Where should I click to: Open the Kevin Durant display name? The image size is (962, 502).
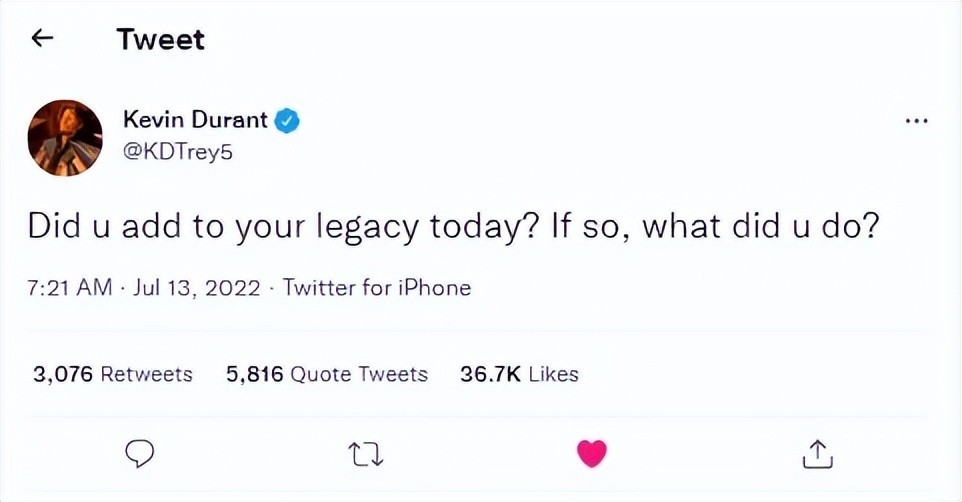[x=195, y=119]
